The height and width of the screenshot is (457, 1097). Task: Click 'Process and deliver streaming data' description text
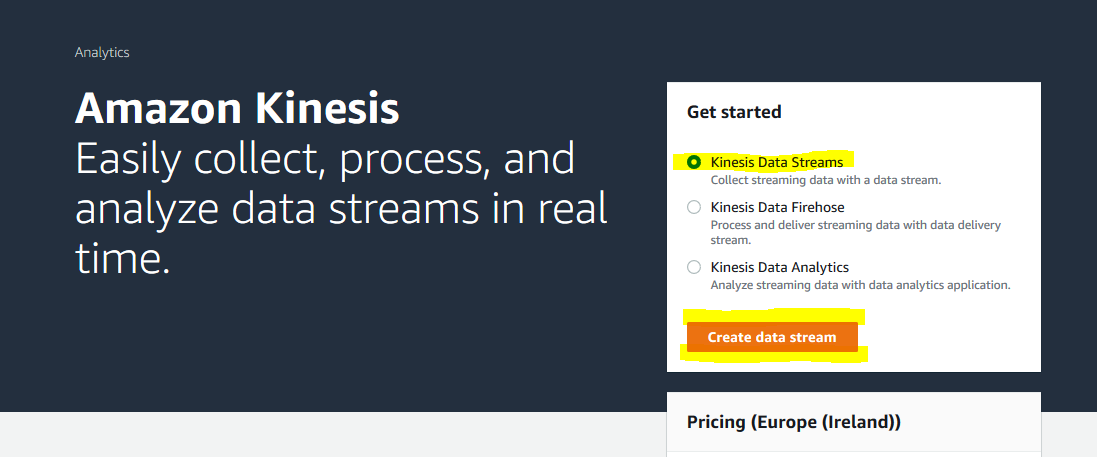[856, 225]
